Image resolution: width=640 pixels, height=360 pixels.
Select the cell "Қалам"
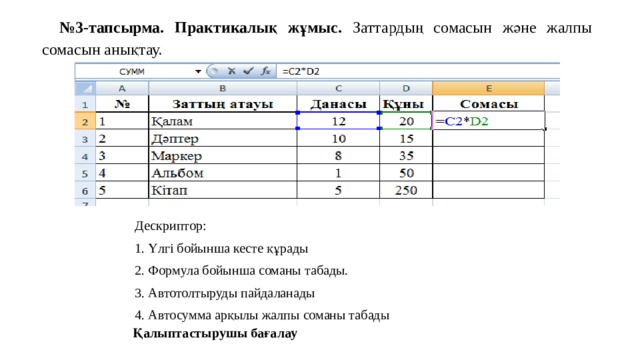coord(223,121)
